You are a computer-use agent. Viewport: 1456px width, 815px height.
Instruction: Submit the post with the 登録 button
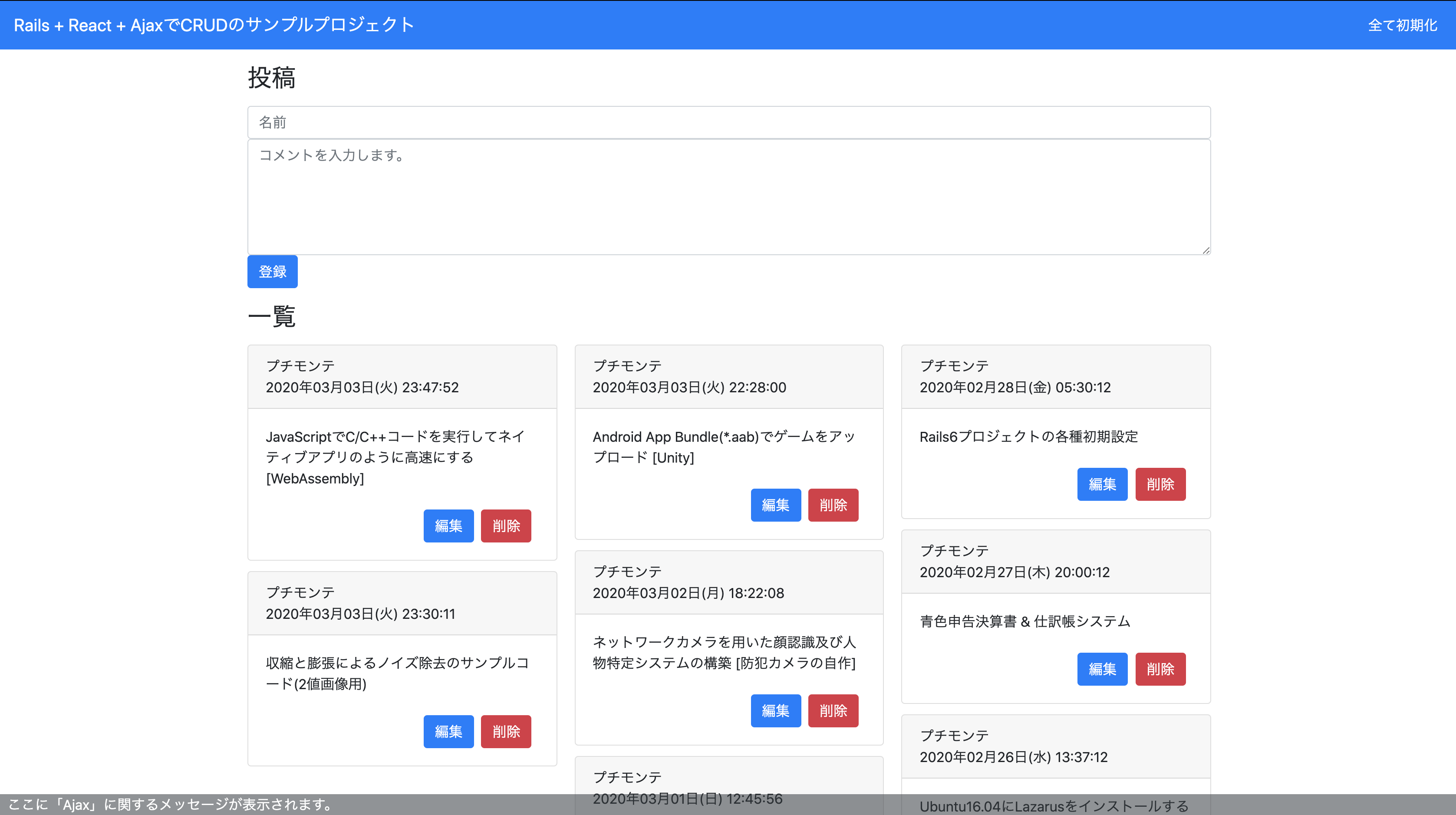click(x=273, y=272)
